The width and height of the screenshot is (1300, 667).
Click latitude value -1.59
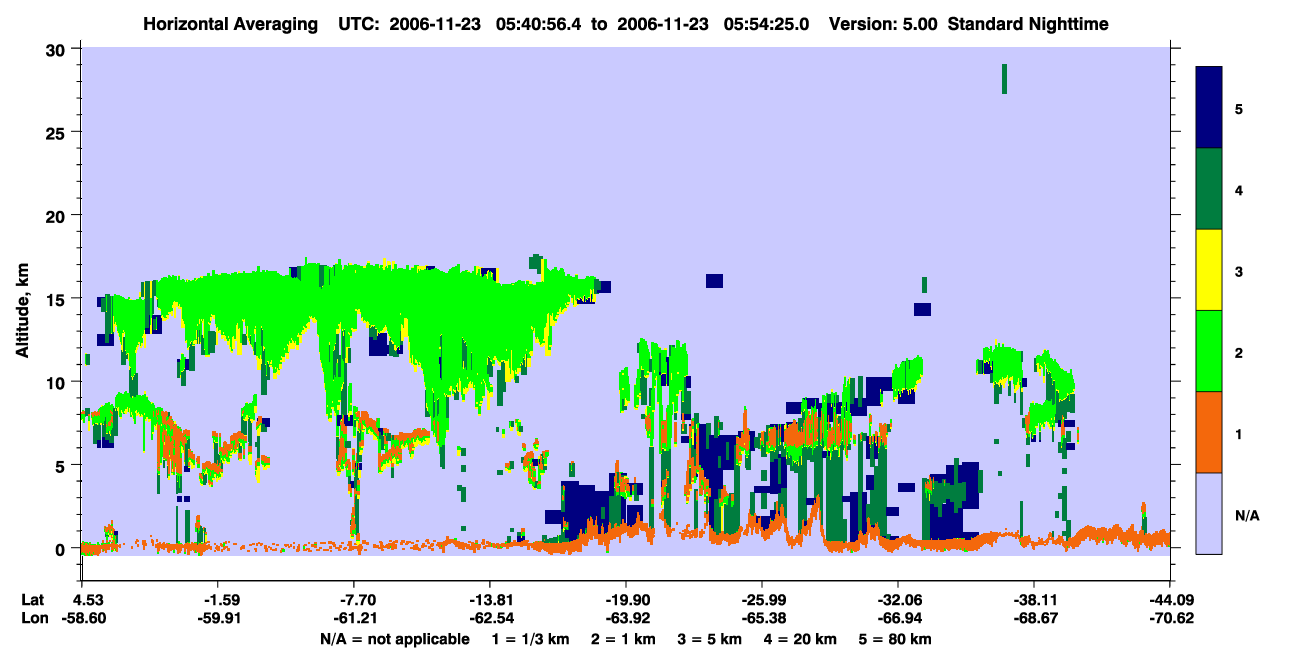coord(218,600)
